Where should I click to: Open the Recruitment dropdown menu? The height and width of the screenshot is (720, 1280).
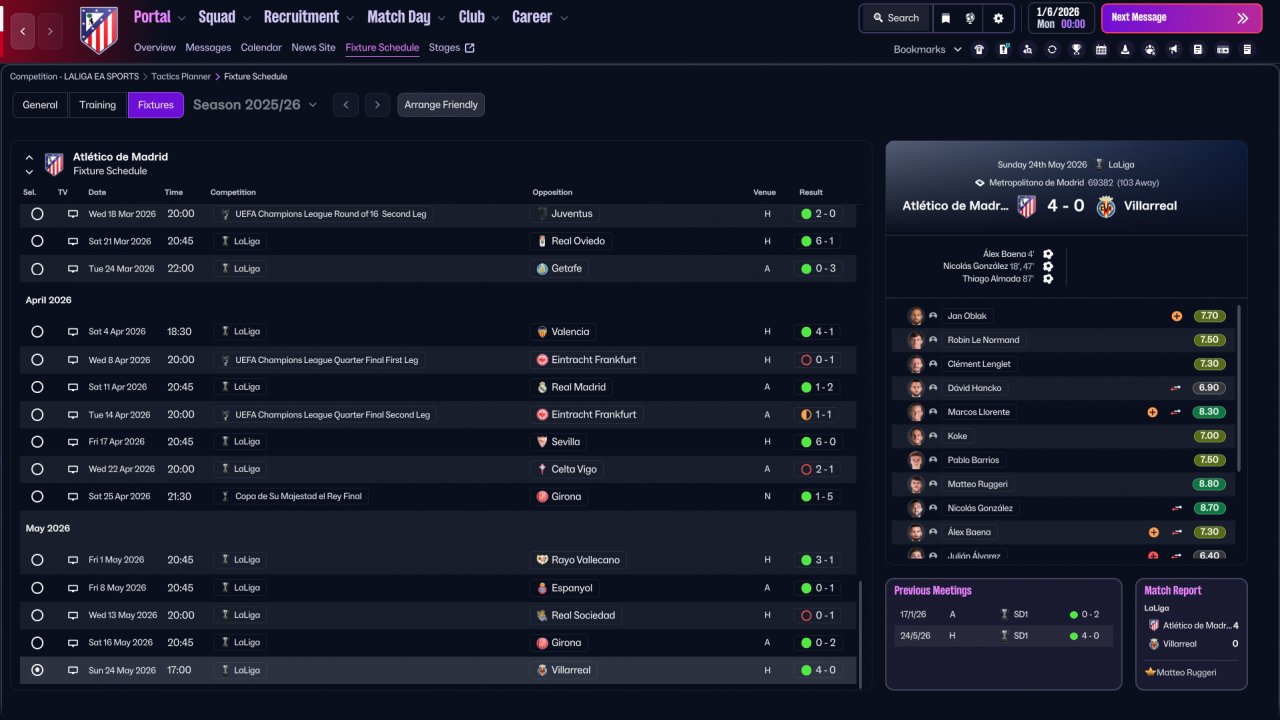pyautogui.click(x=309, y=17)
